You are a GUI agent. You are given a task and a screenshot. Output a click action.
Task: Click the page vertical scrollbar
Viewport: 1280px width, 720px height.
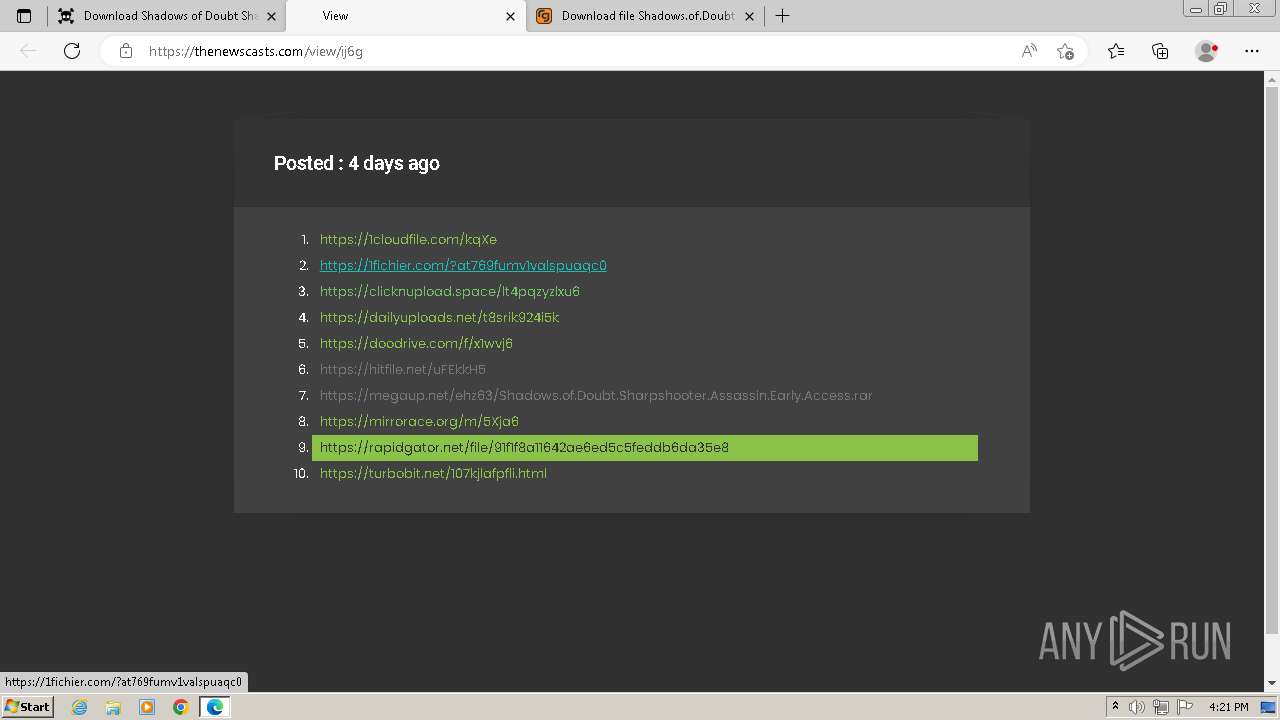click(x=1272, y=360)
